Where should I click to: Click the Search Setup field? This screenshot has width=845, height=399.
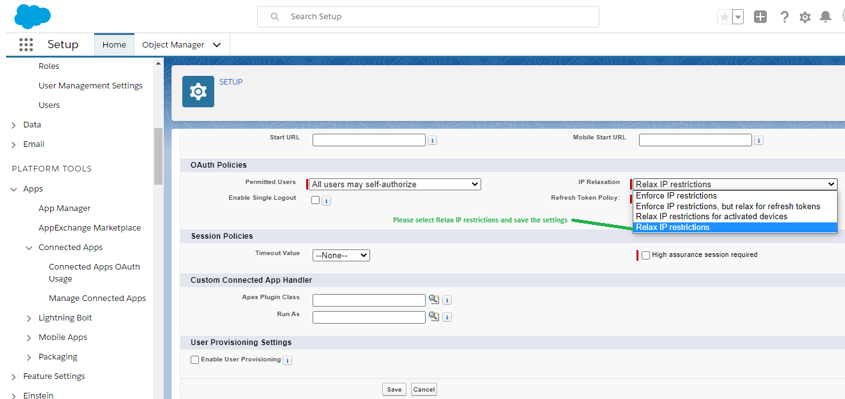click(428, 17)
